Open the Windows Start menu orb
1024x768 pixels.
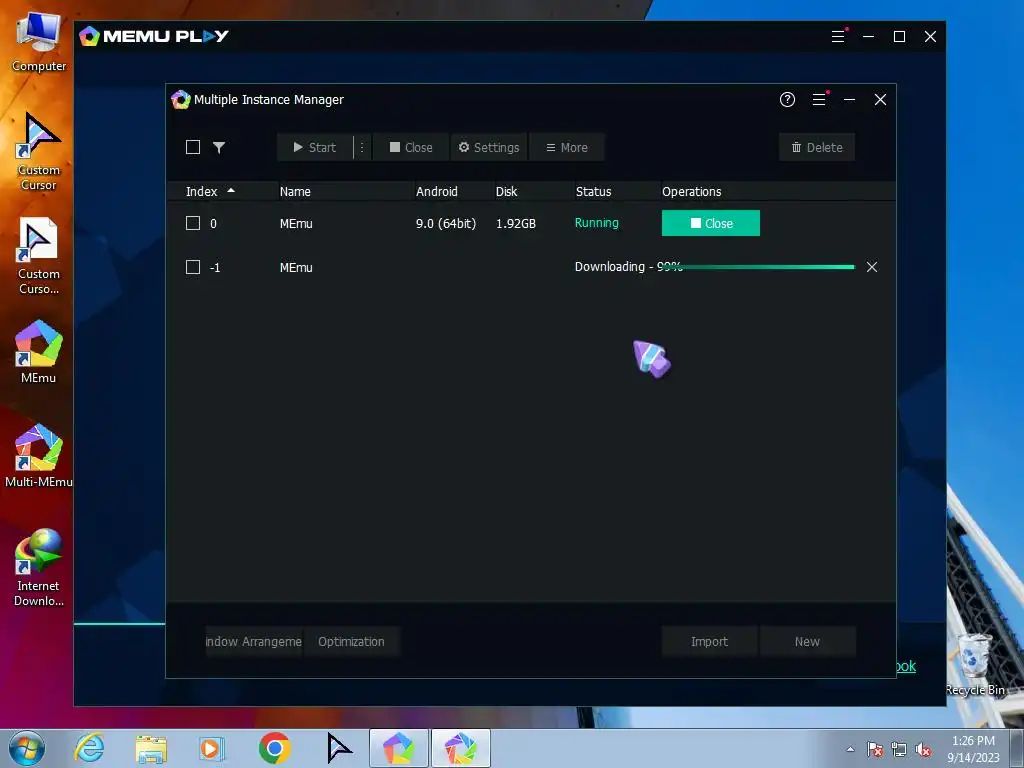(x=27, y=748)
